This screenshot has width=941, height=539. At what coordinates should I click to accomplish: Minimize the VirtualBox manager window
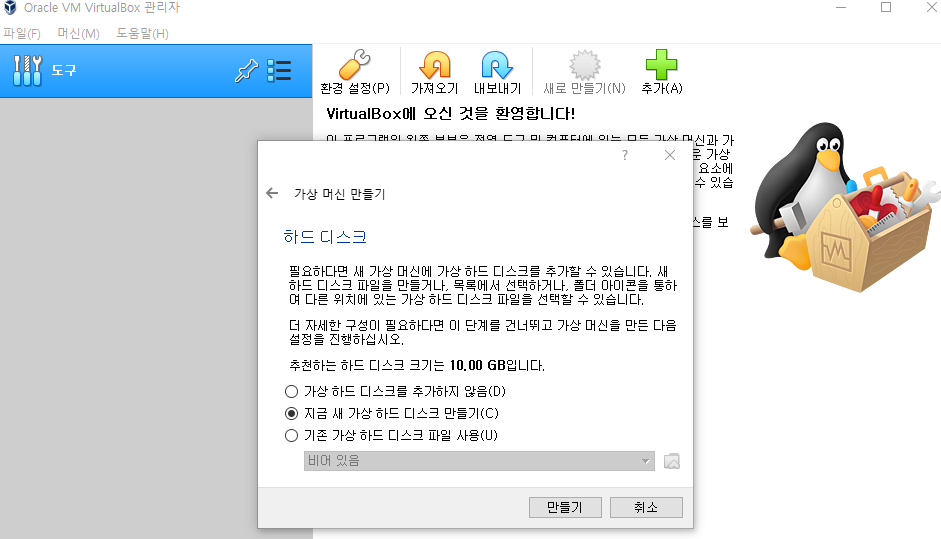[841, 7]
